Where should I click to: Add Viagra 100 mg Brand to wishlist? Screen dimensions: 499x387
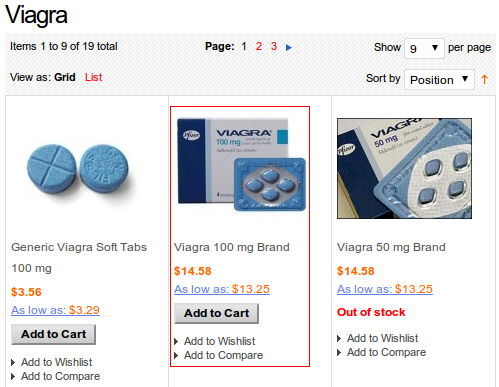tap(219, 341)
